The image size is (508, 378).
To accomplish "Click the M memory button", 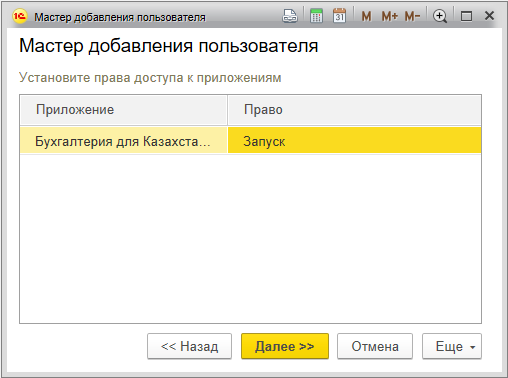I will (366, 16).
